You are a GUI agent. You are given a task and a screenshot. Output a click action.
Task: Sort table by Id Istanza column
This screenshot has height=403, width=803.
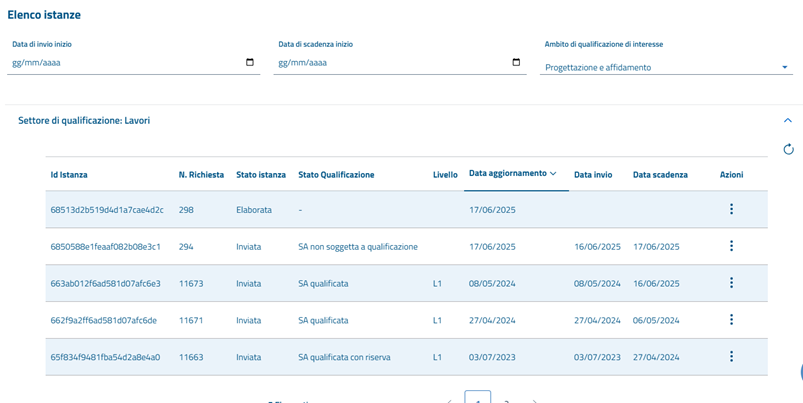[69, 175]
